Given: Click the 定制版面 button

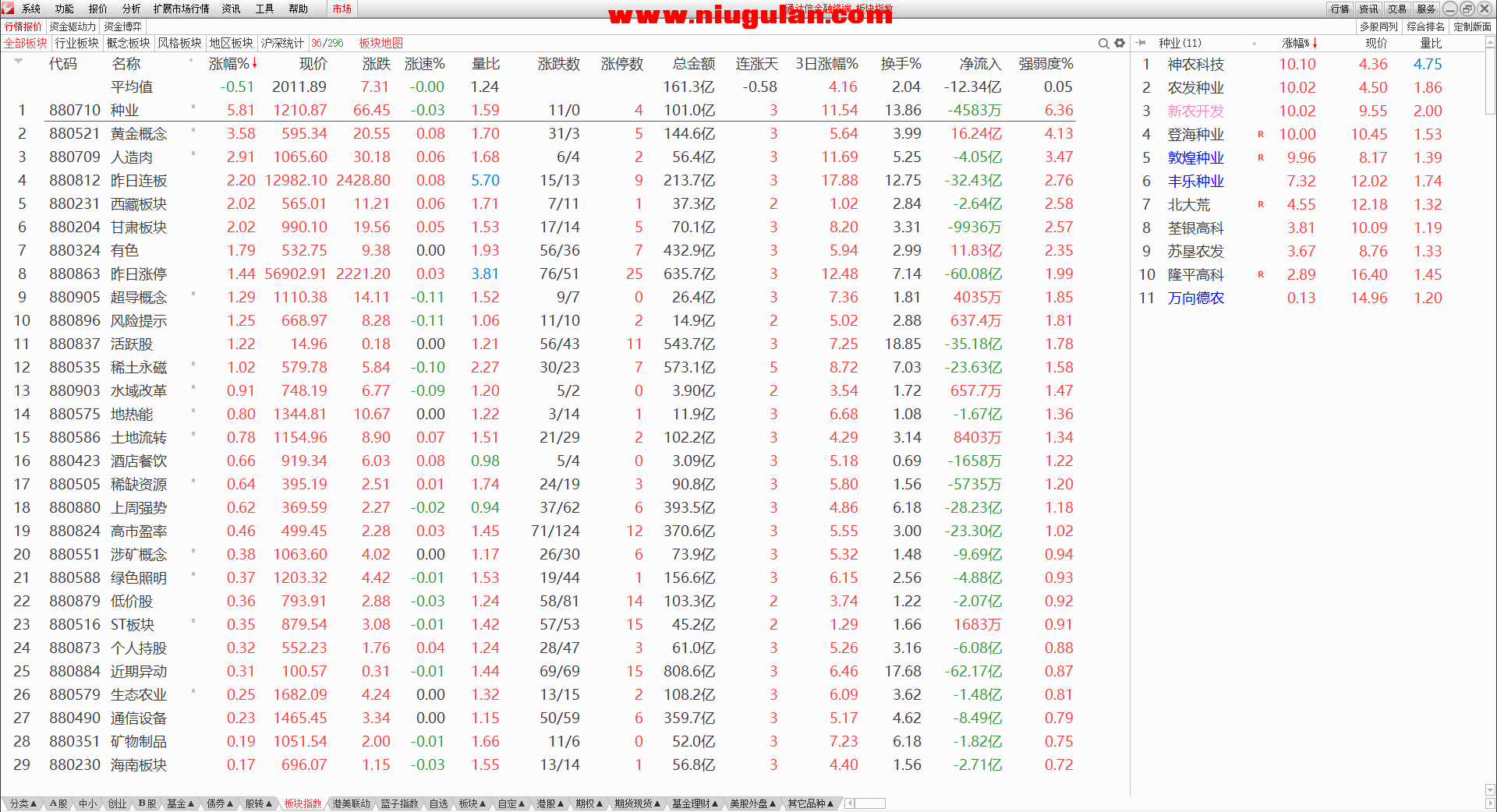Looking at the screenshot, I should pos(1473,26).
